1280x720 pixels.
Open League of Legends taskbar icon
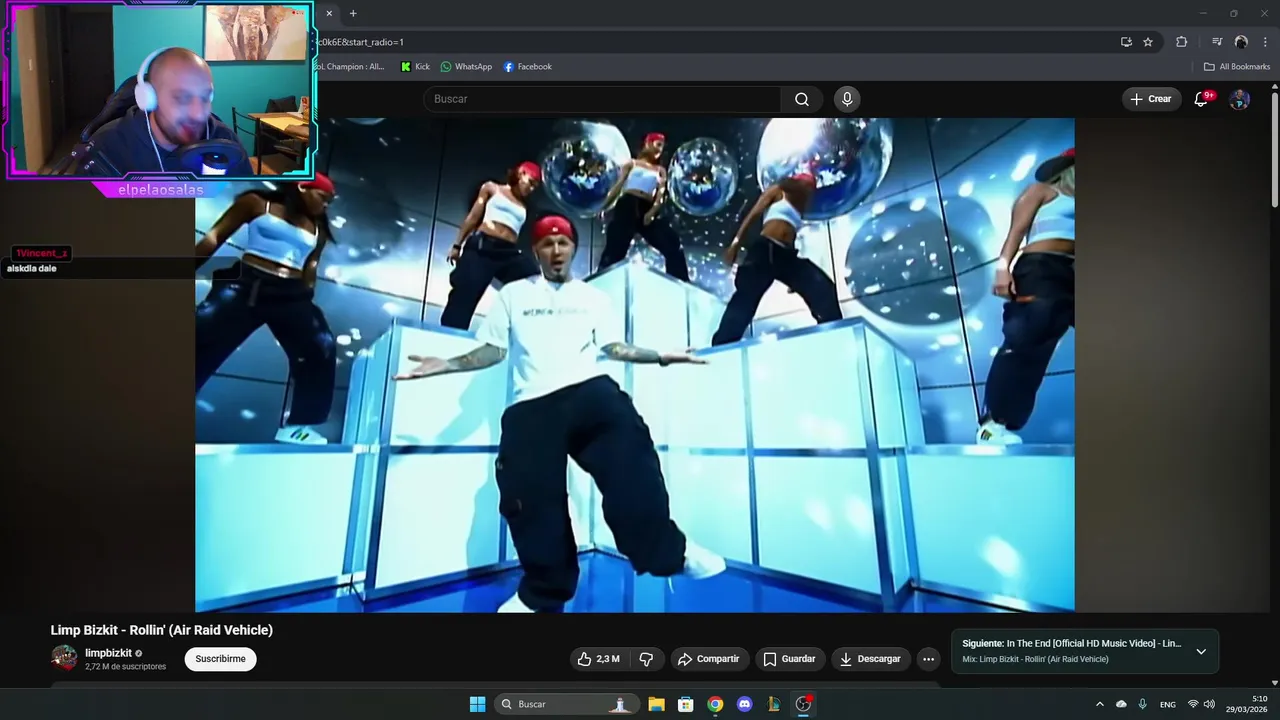pyautogui.click(x=774, y=704)
